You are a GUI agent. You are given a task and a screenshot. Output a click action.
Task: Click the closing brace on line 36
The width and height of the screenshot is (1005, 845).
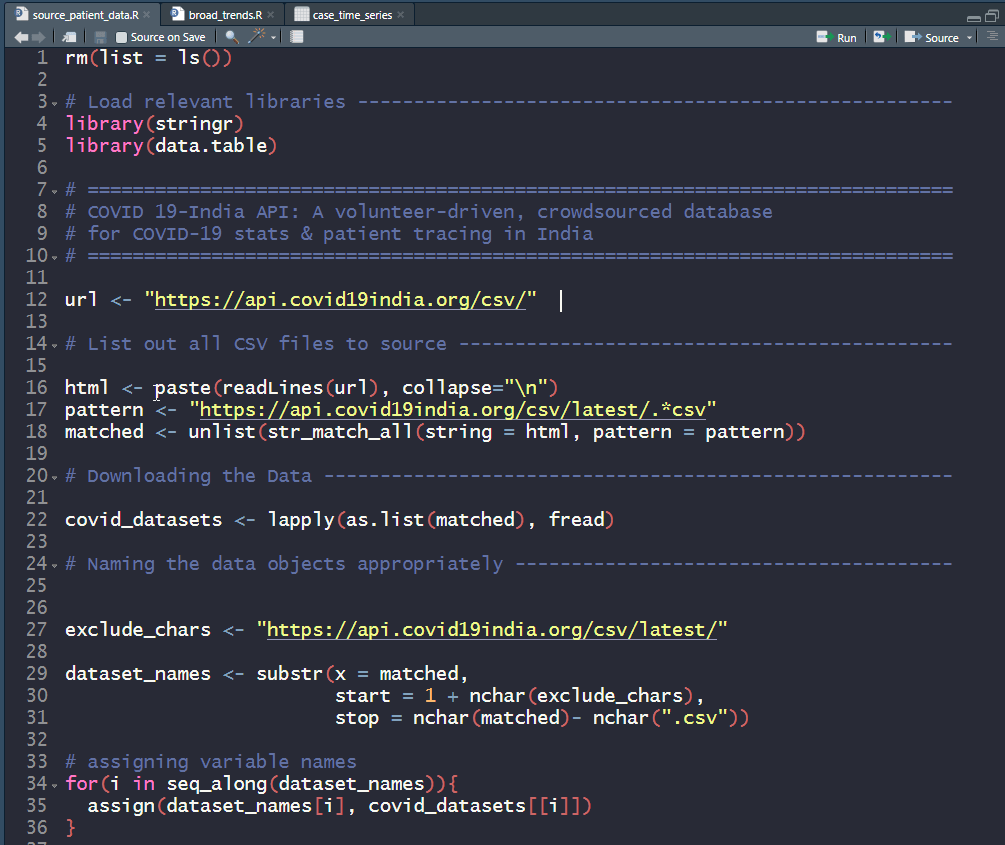click(x=71, y=828)
